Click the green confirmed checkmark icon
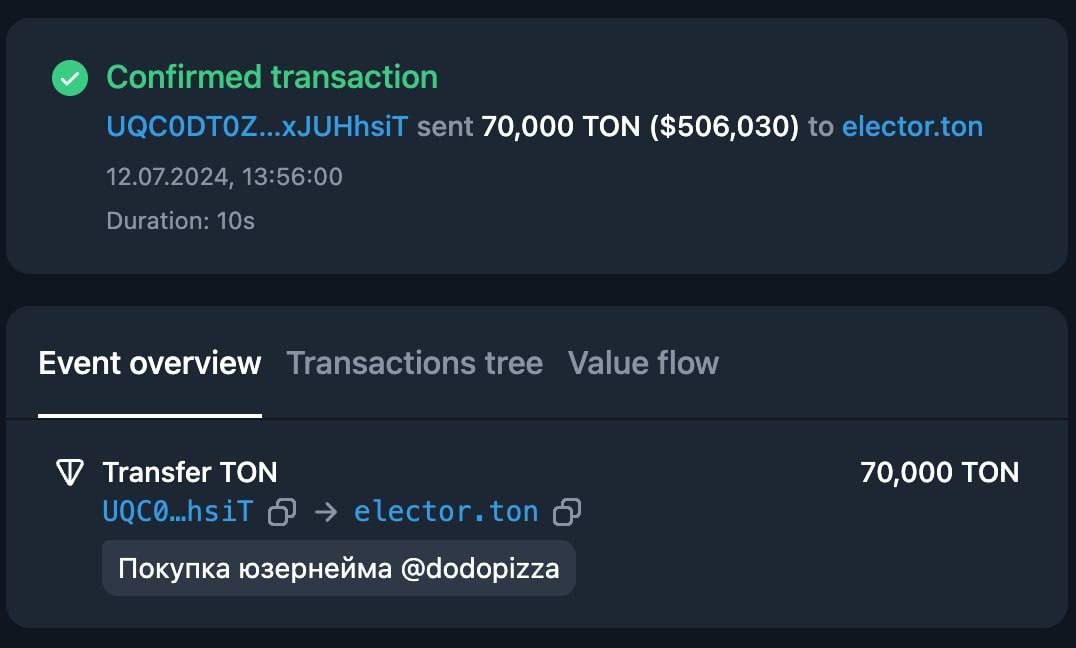 point(70,78)
